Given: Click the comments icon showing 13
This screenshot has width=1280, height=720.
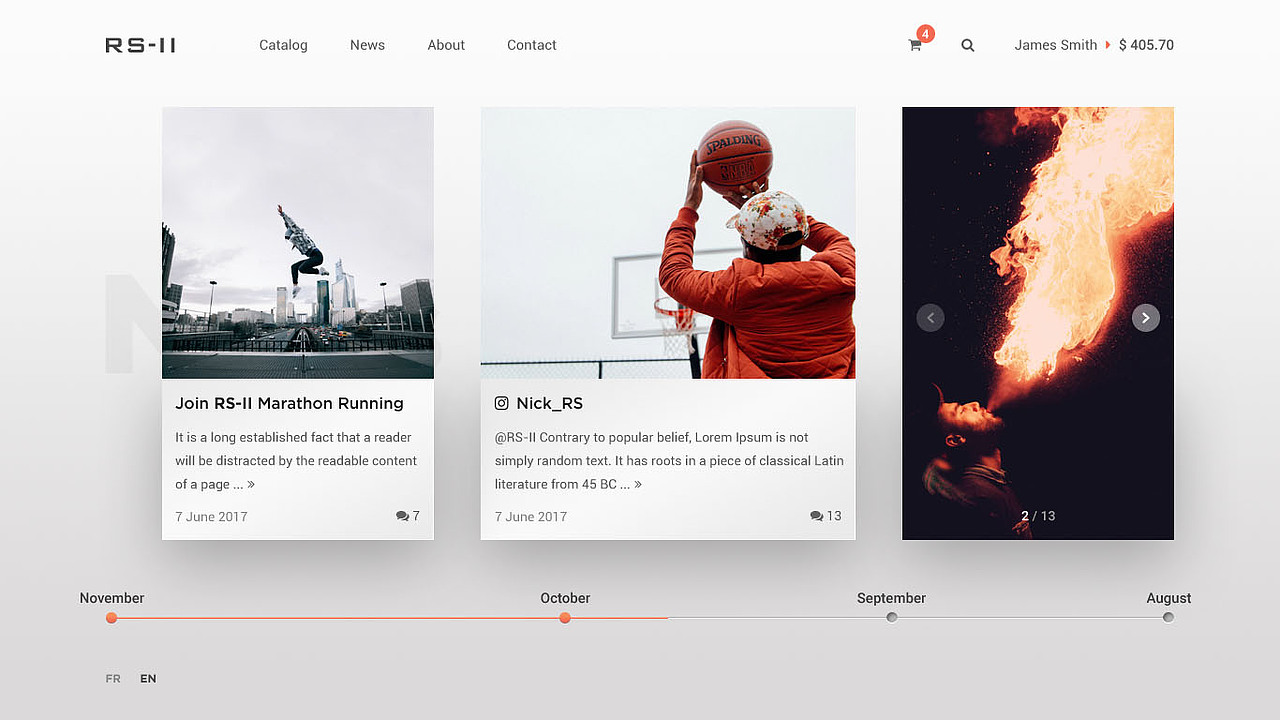Looking at the screenshot, I should (816, 516).
